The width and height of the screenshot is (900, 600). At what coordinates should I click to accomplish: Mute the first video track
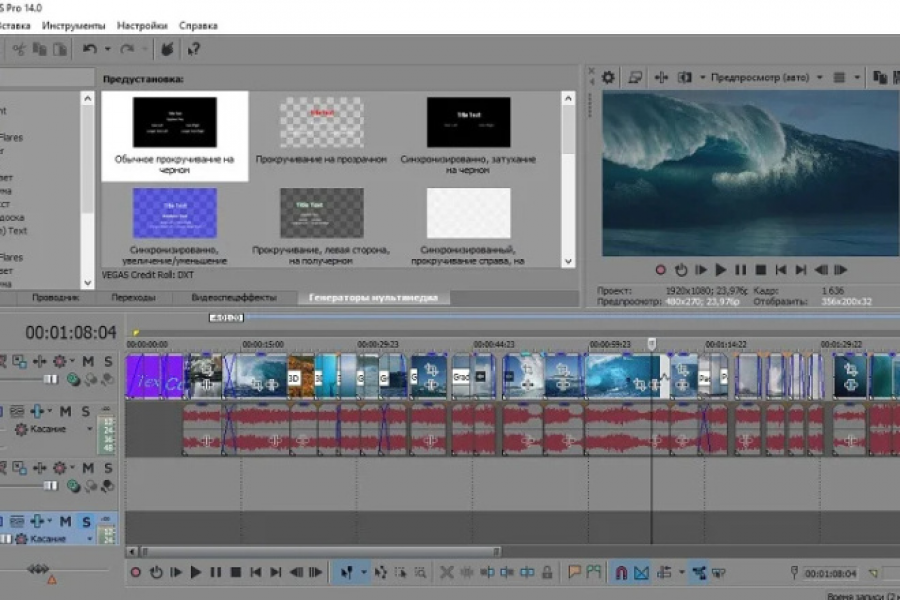[x=88, y=361]
